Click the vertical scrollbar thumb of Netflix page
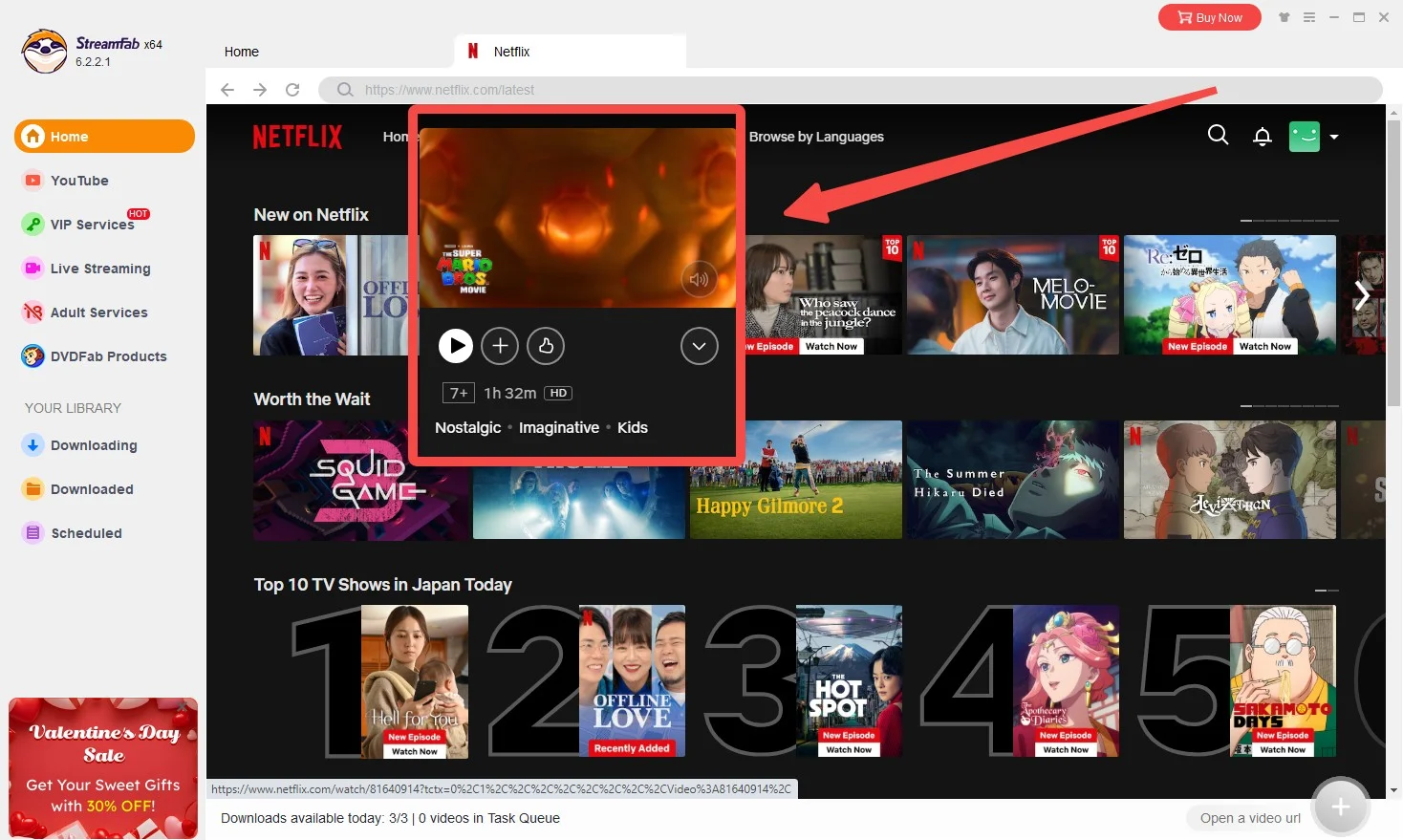The height and width of the screenshot is (840, 1403). [1393, 263]
